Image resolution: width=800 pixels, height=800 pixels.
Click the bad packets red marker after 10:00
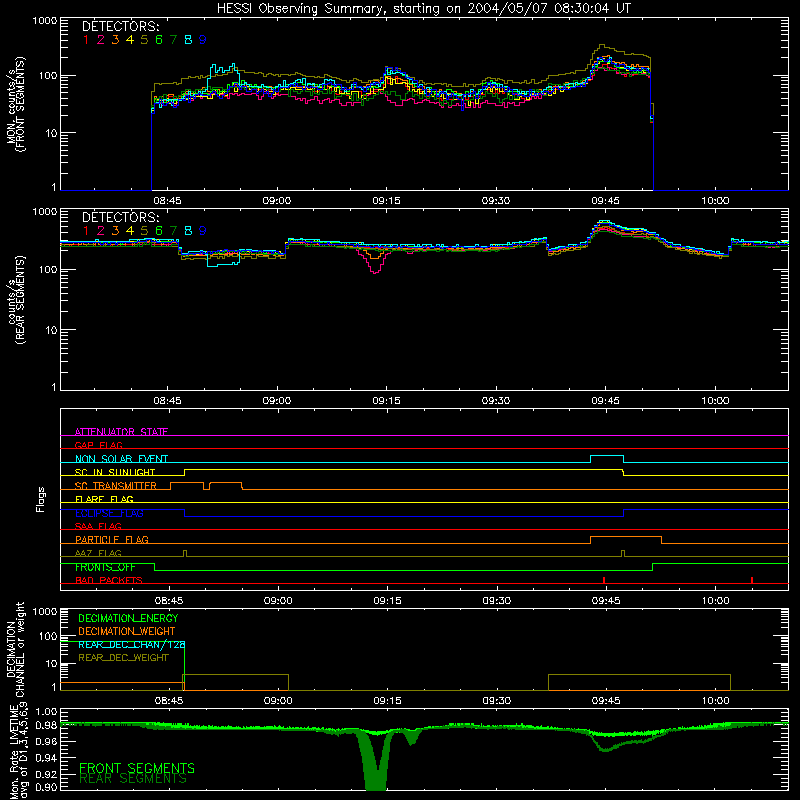752,580
